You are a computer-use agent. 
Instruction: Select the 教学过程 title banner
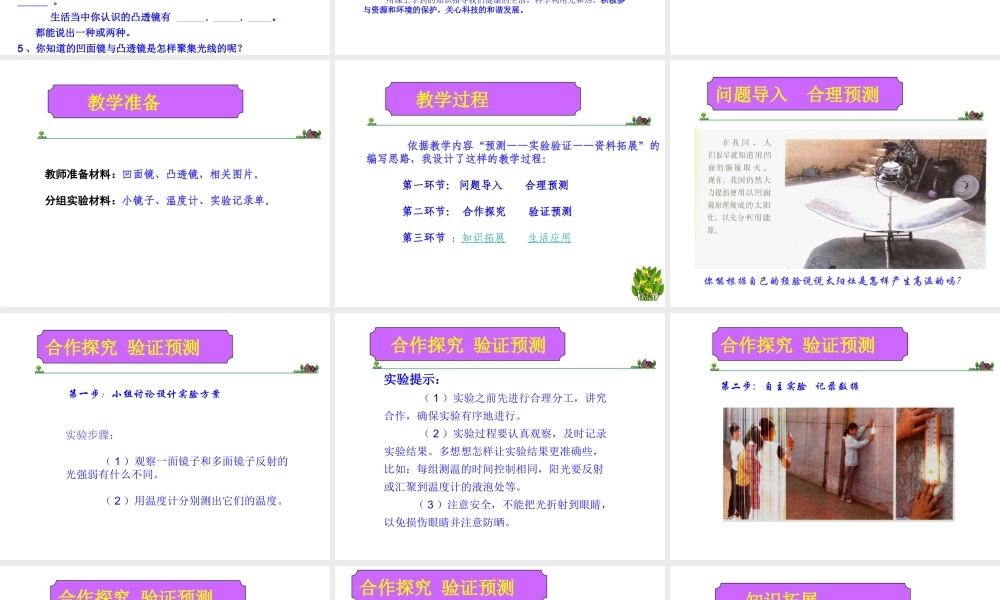pos(481,99)
